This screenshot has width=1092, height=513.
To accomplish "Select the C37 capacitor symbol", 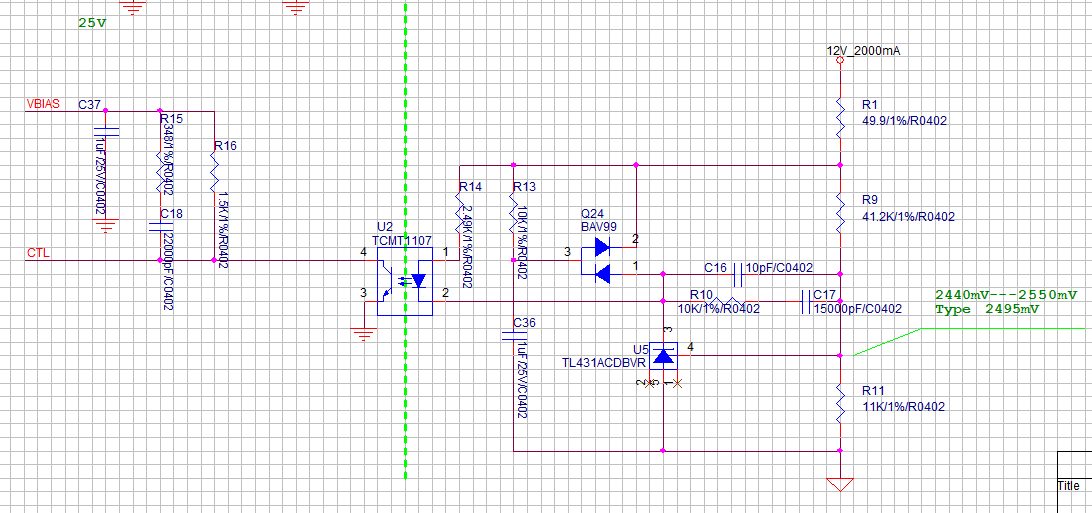I will tap(105, 132).
